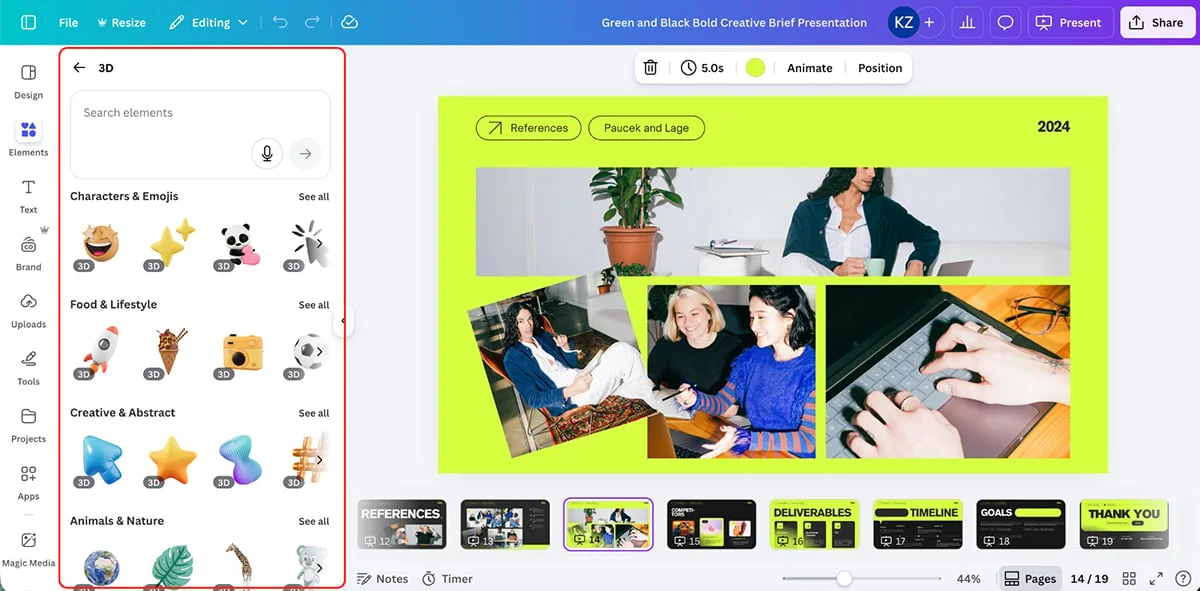Select the Deliverables page 16 thumbnail
Screen dimensions: 1200x591
coord(814,524)
